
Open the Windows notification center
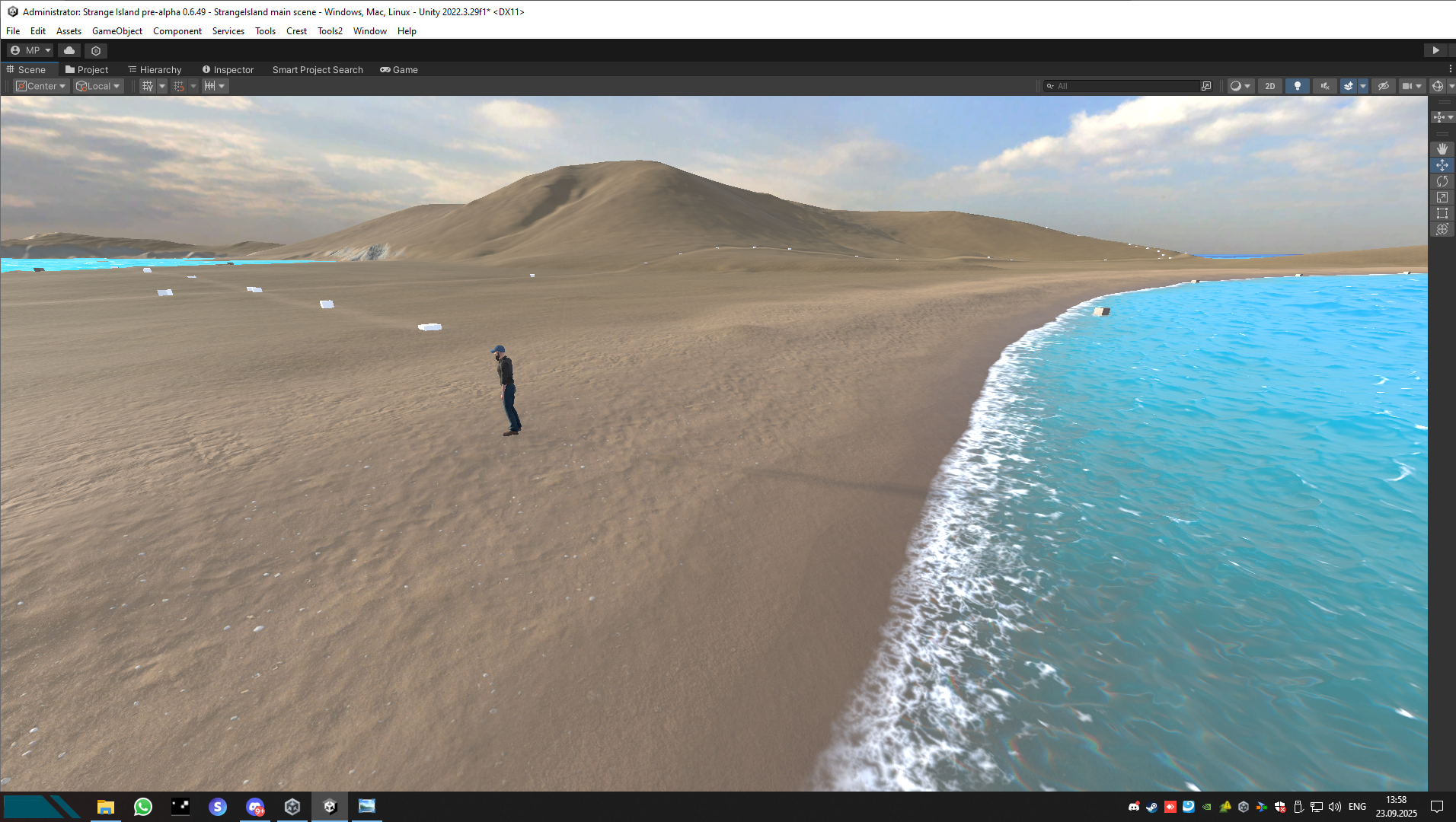pos(1437,807)
